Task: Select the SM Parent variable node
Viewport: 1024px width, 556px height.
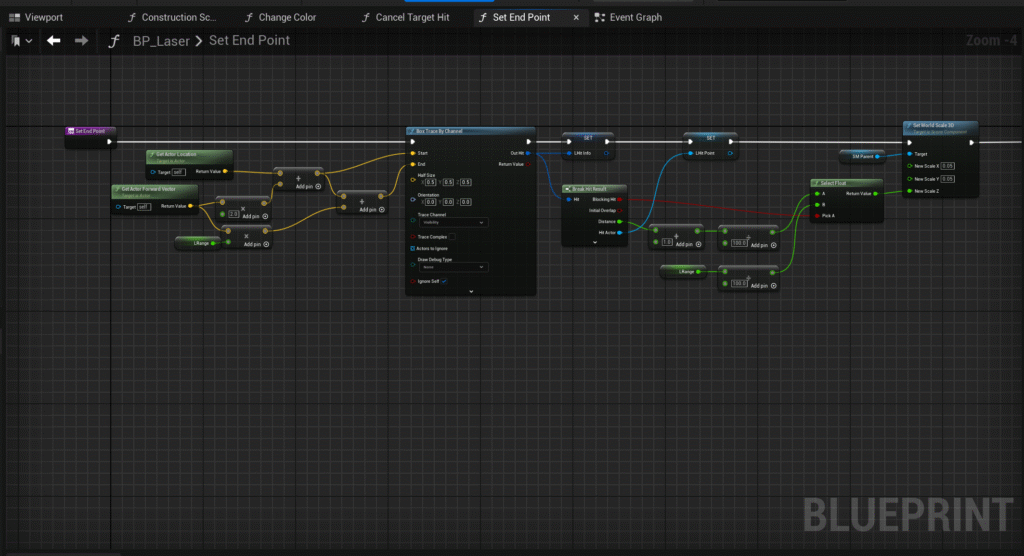Action: (862, 157)
